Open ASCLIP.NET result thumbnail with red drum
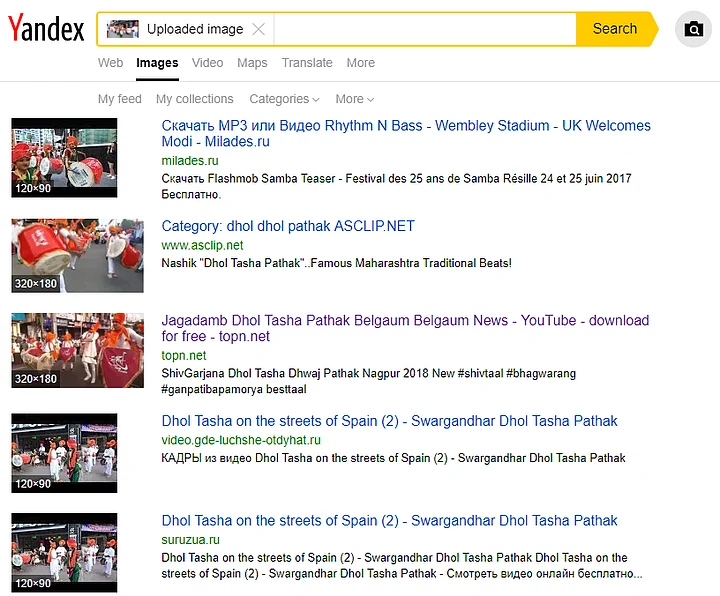 click(78, 256)
